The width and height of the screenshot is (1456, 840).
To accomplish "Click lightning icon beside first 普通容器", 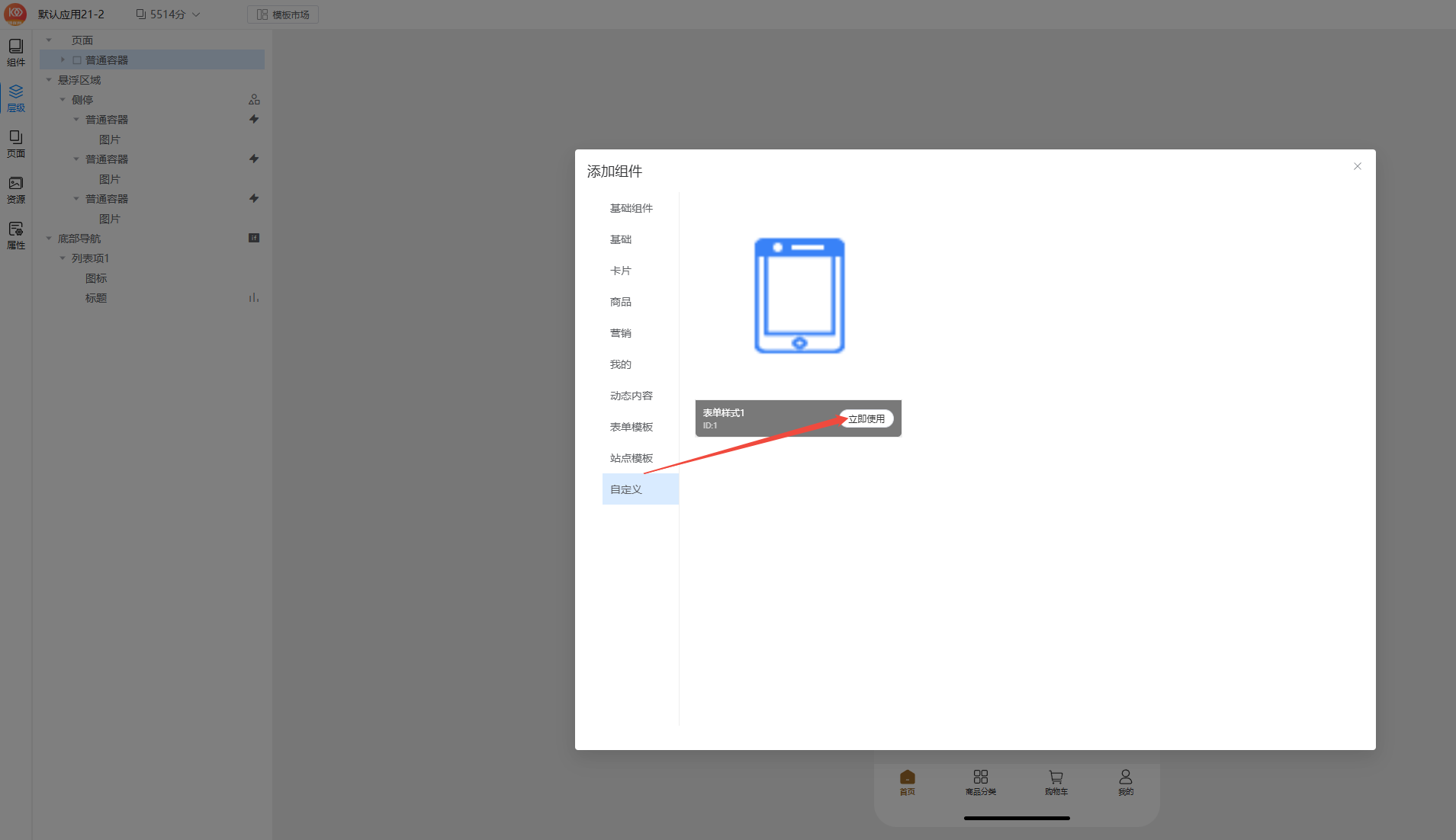I will pyautogui.click(x=254, y=120).
